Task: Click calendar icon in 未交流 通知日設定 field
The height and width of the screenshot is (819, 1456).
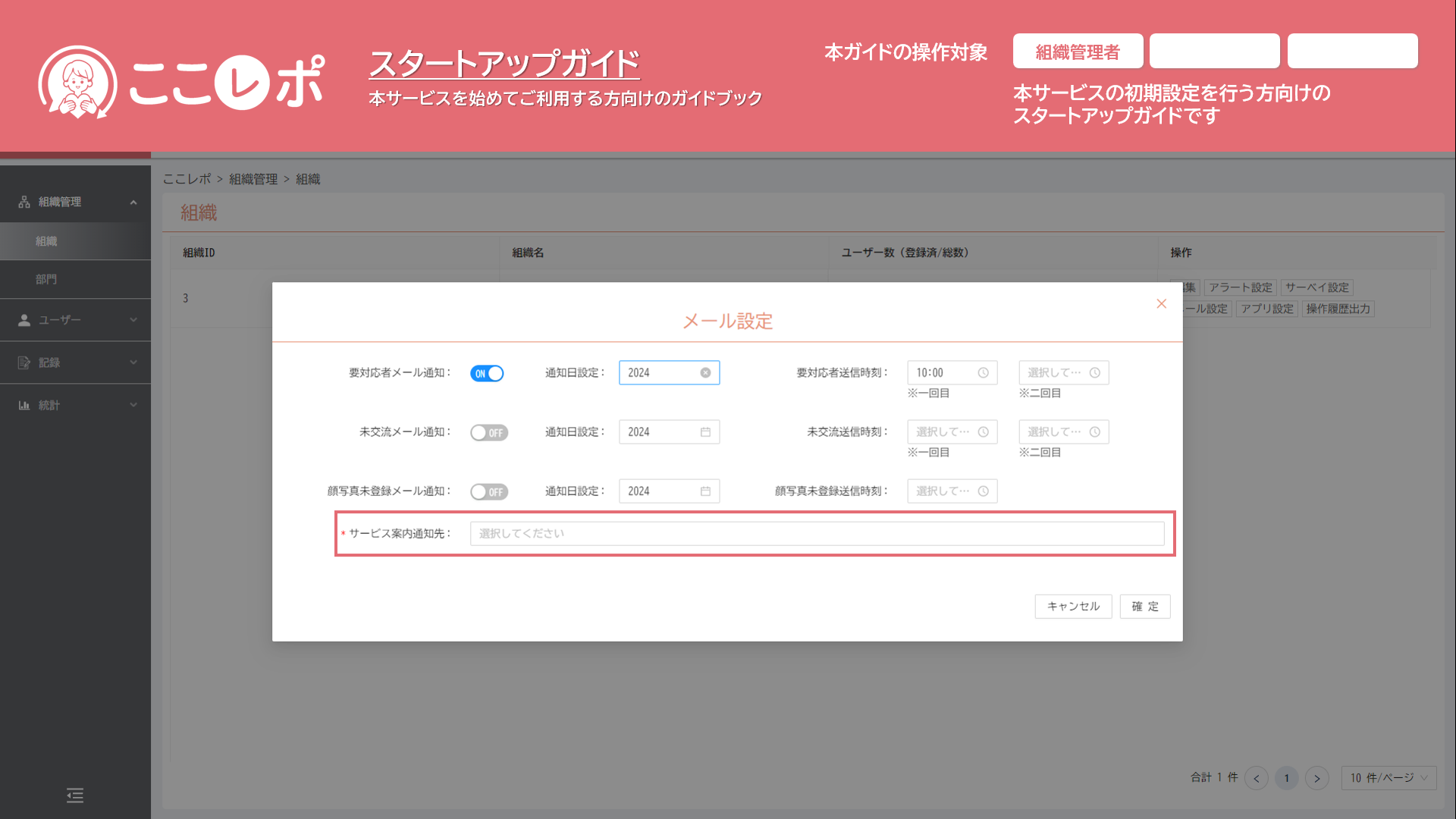Action: point(705,431)
